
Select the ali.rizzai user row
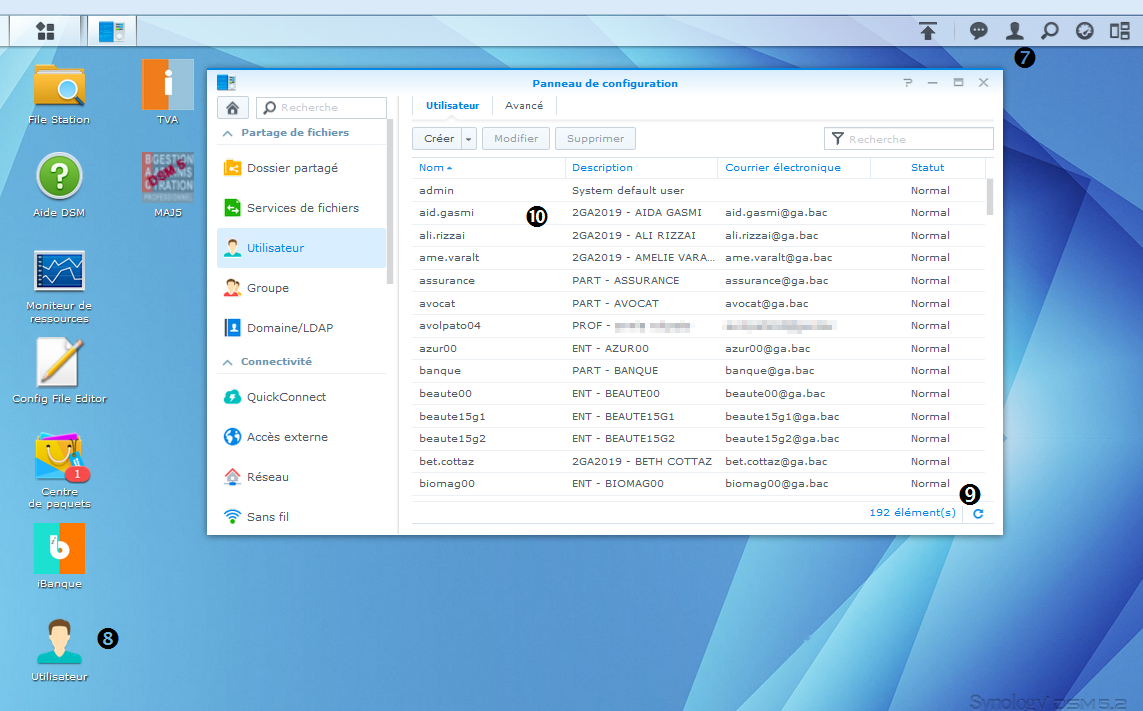coord(698,236)
